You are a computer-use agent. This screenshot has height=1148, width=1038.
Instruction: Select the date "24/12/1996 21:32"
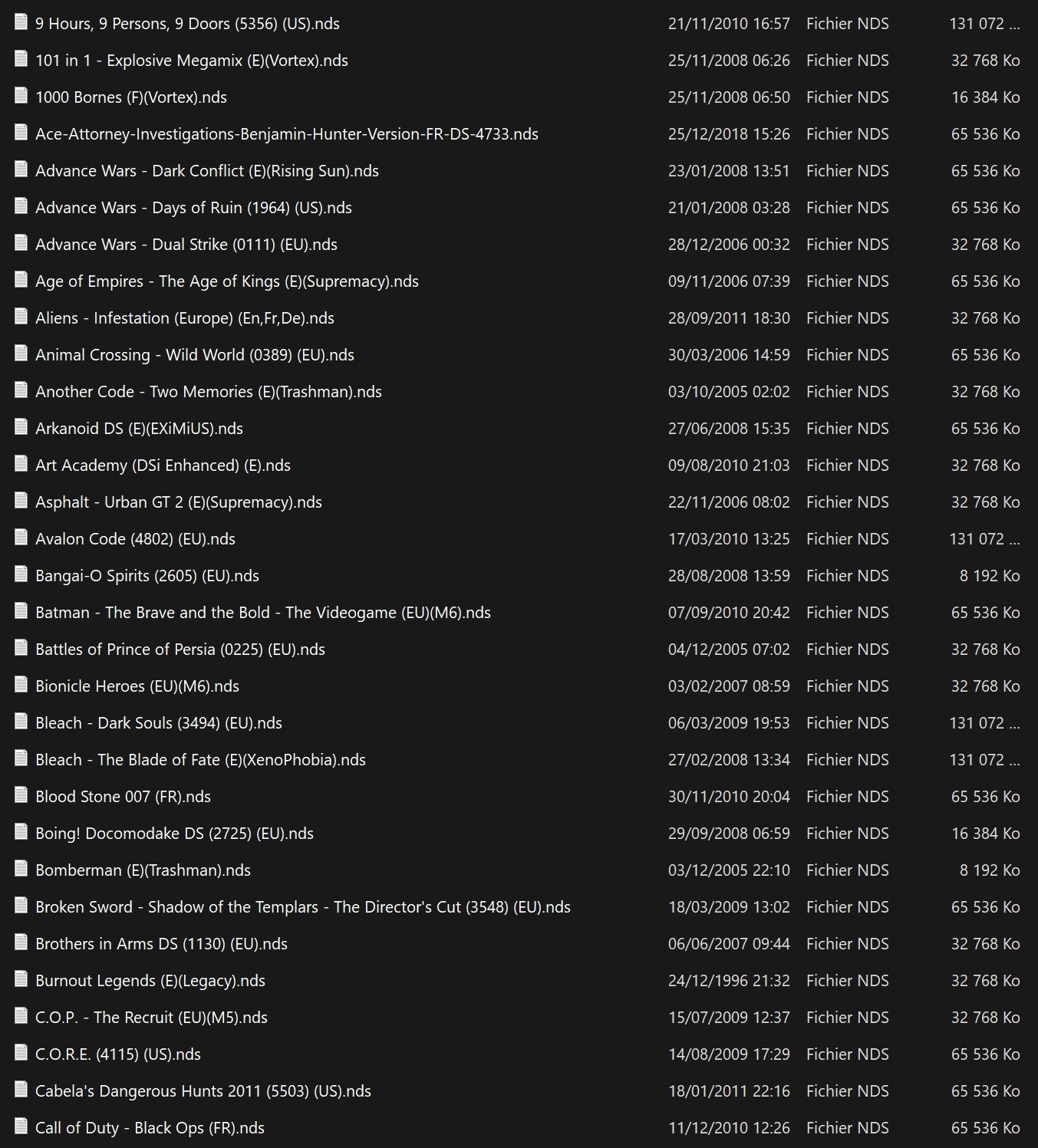tap(729, 981)
